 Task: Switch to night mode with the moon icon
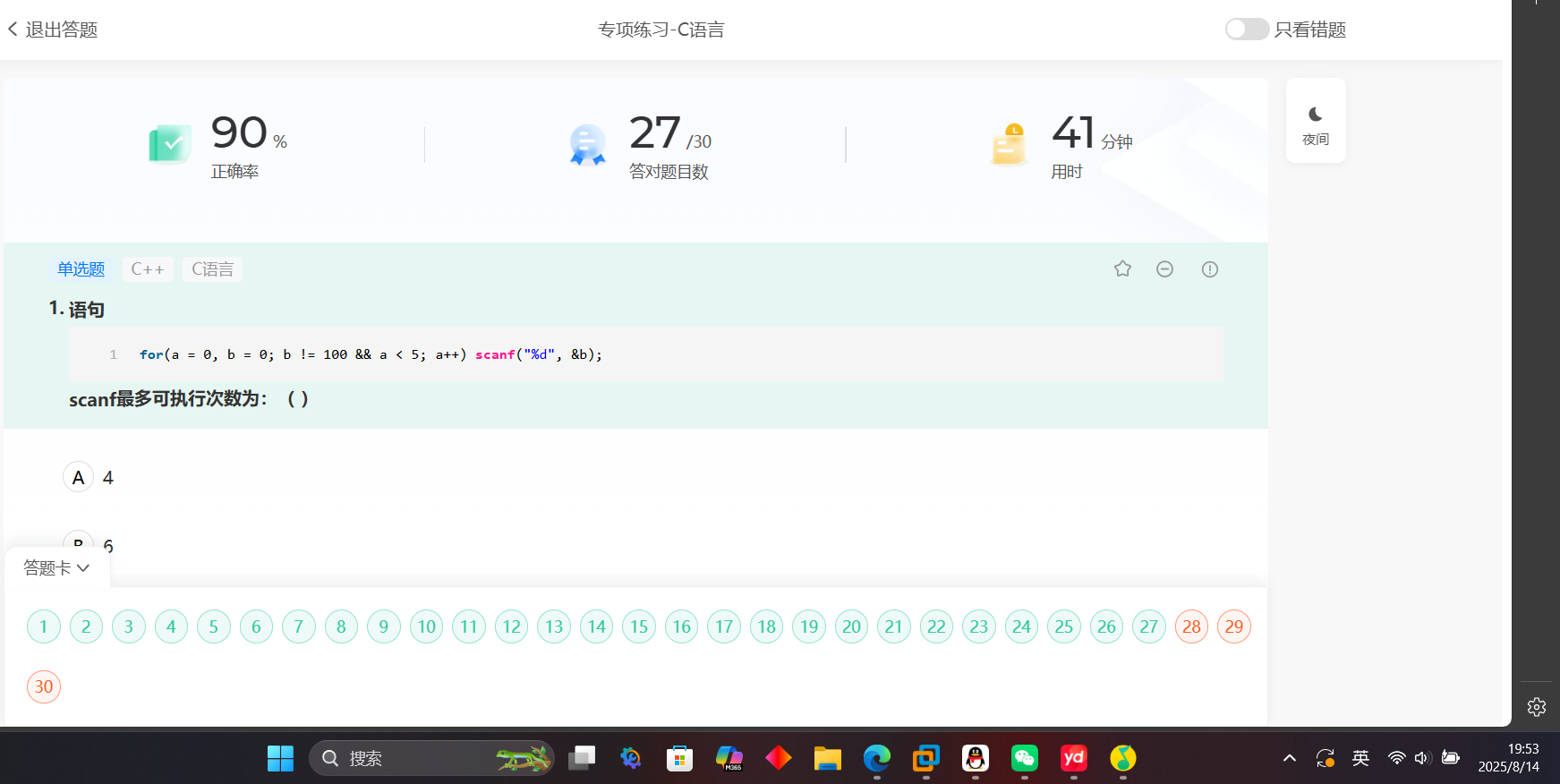pos(1315,121)
